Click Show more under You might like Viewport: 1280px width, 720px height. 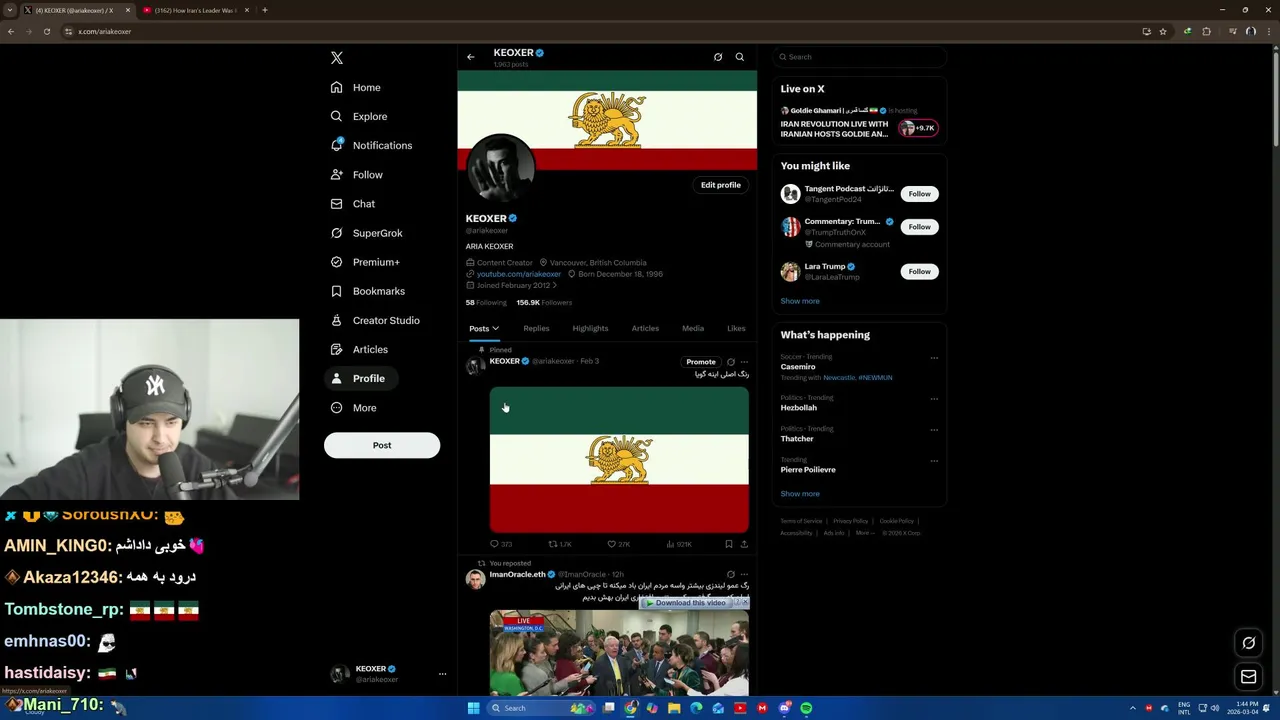[800, 301]
